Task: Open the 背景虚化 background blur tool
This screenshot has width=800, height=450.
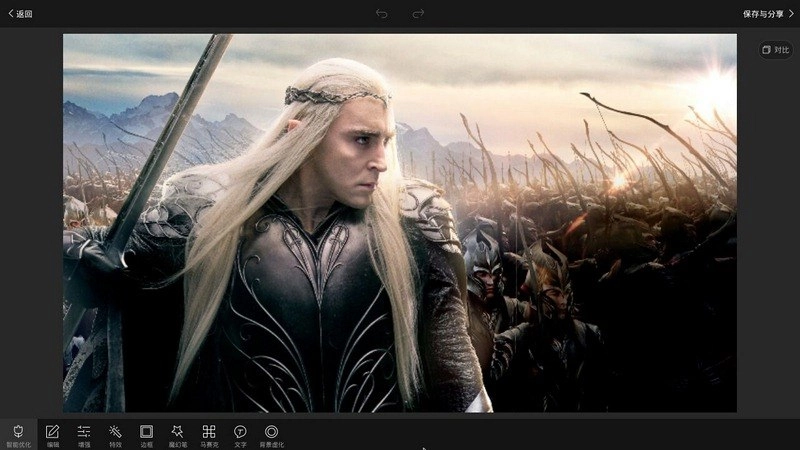Action: (271, 434)
